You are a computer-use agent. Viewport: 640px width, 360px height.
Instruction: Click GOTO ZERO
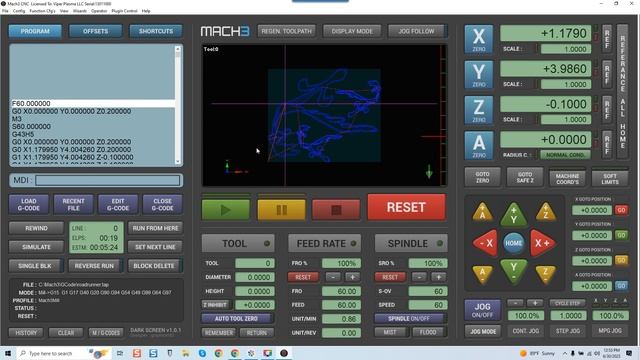[x=482, y=178]
